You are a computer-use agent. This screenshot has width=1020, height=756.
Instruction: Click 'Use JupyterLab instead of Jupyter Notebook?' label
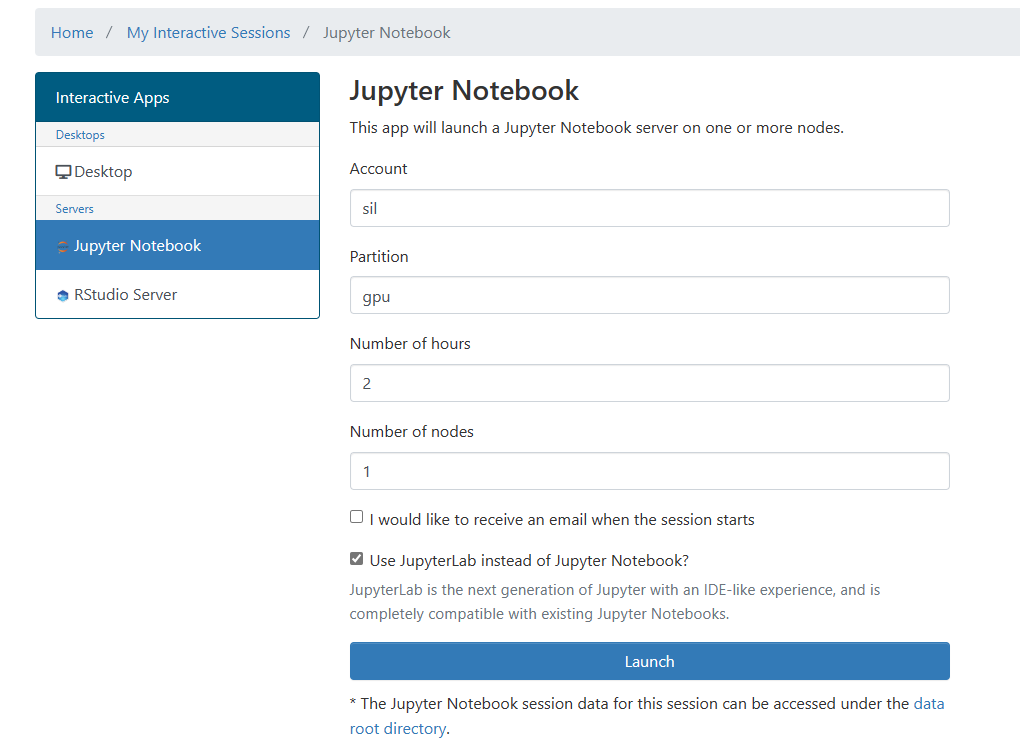(x=529, y=560)
